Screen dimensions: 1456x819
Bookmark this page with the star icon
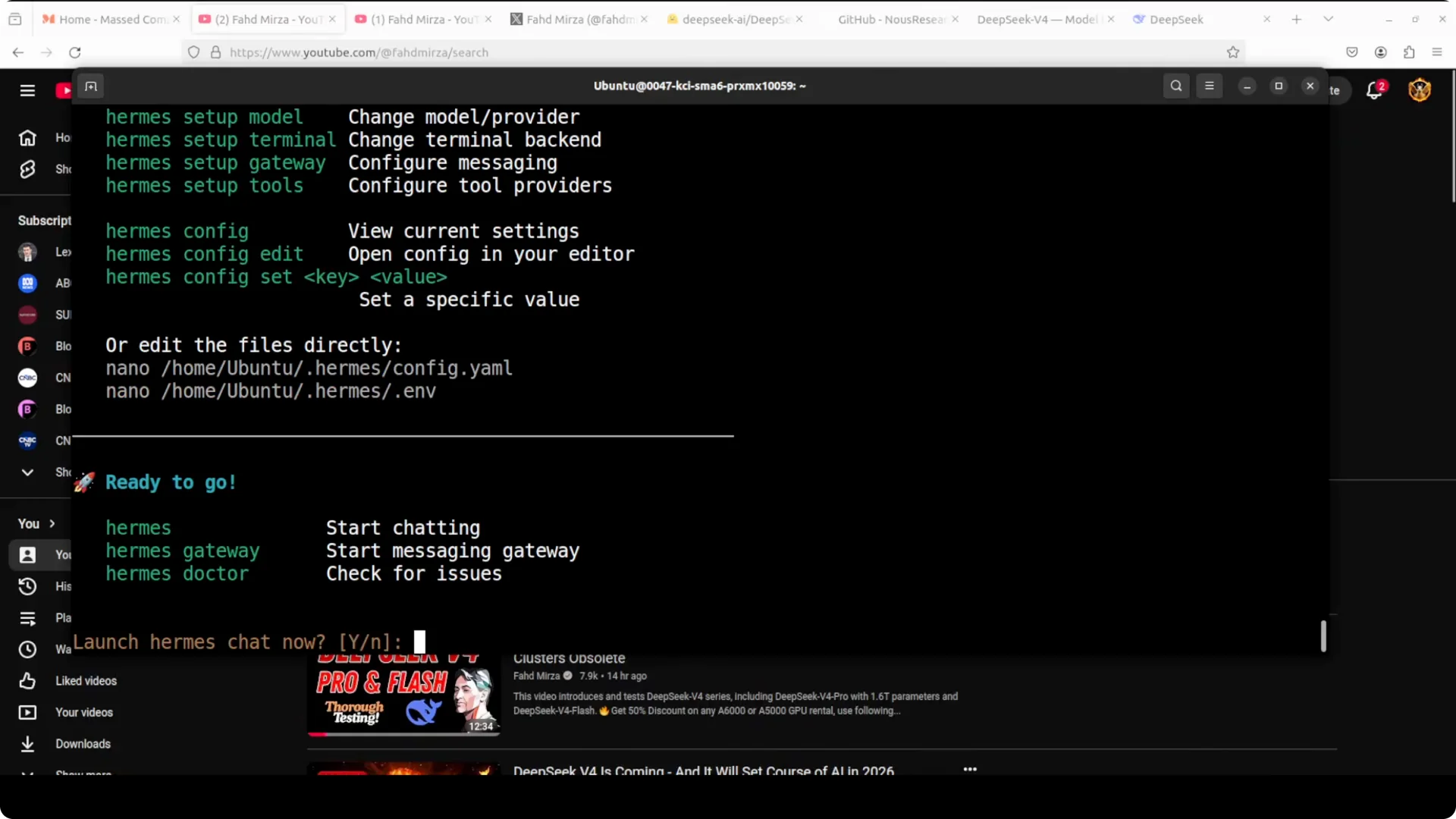[x=1233, y=52]
